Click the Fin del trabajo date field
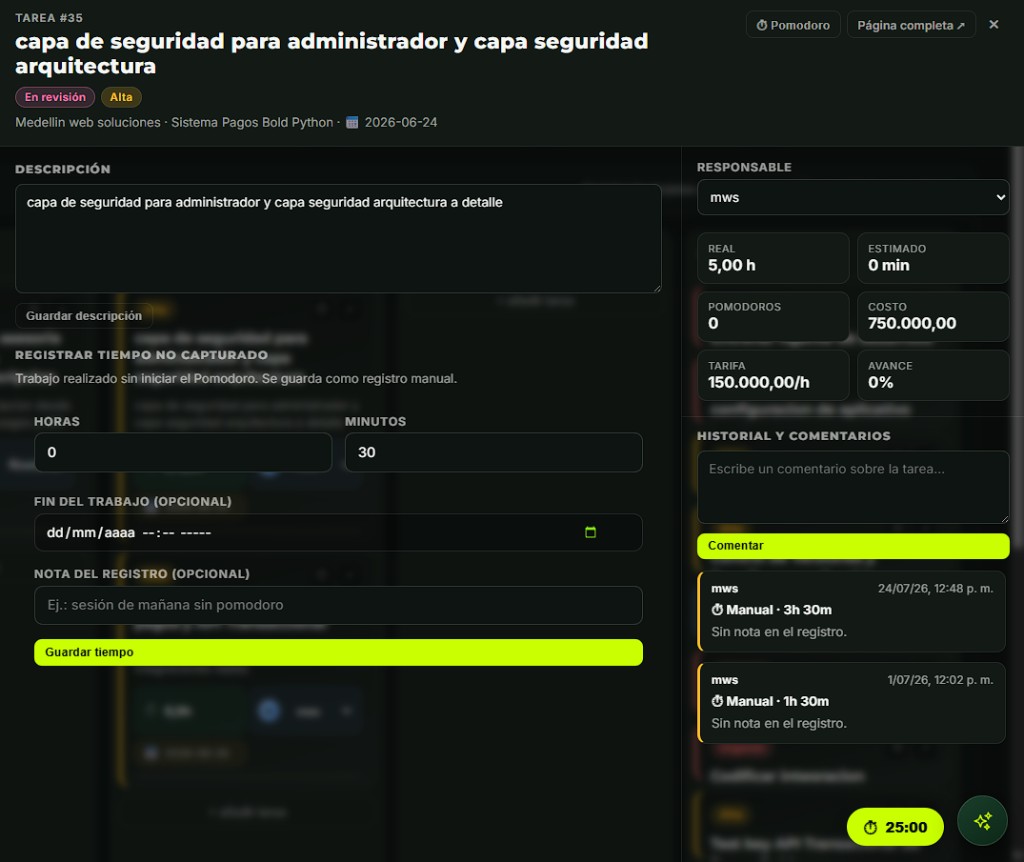 click(x=338, y=532)
